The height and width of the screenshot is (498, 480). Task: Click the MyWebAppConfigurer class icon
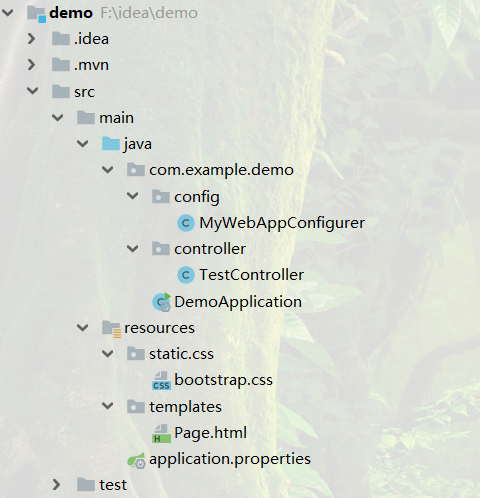[186, 223]
